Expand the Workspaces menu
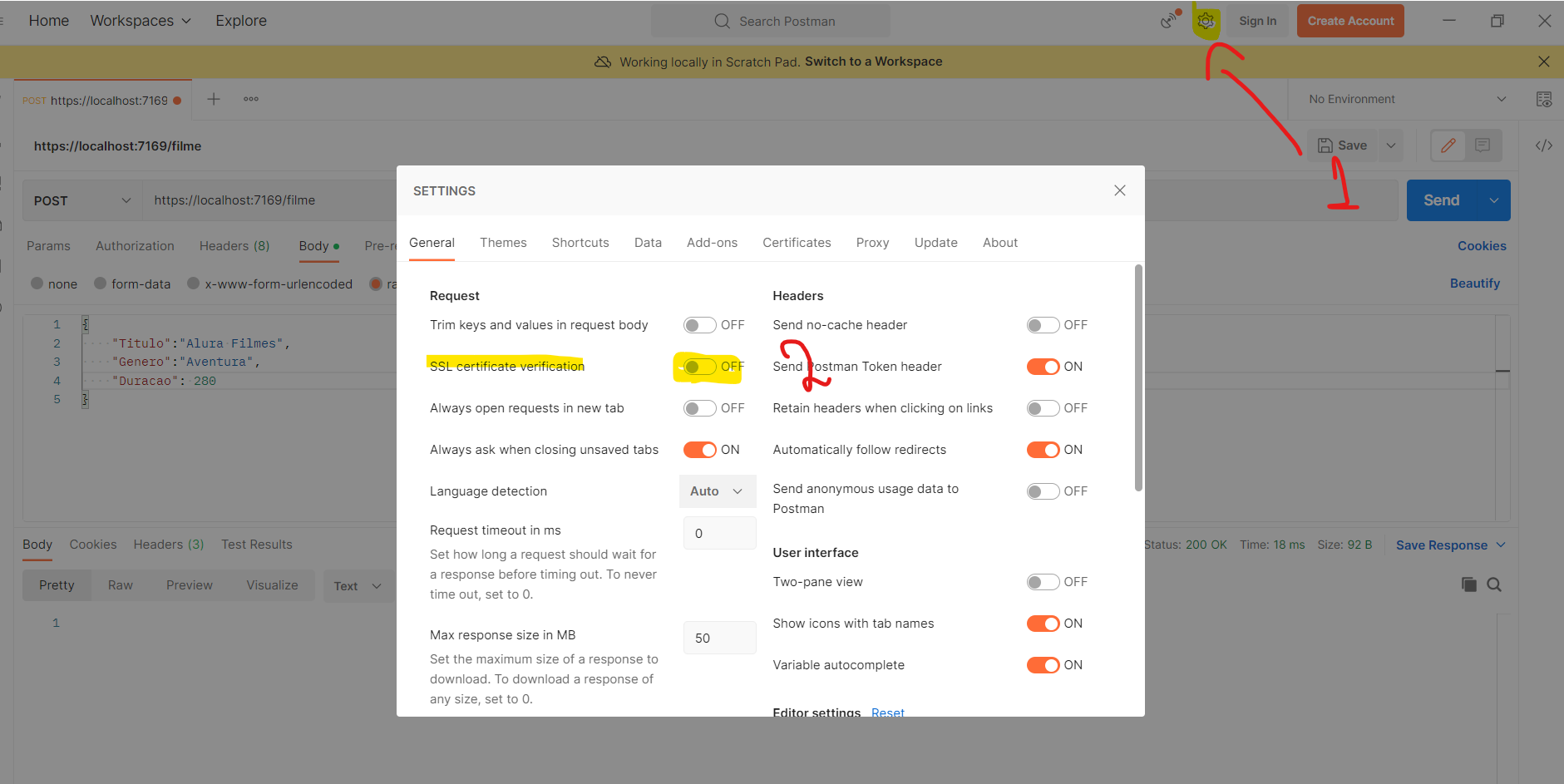This screenshot has width=1564, height=784. [141, 21]
